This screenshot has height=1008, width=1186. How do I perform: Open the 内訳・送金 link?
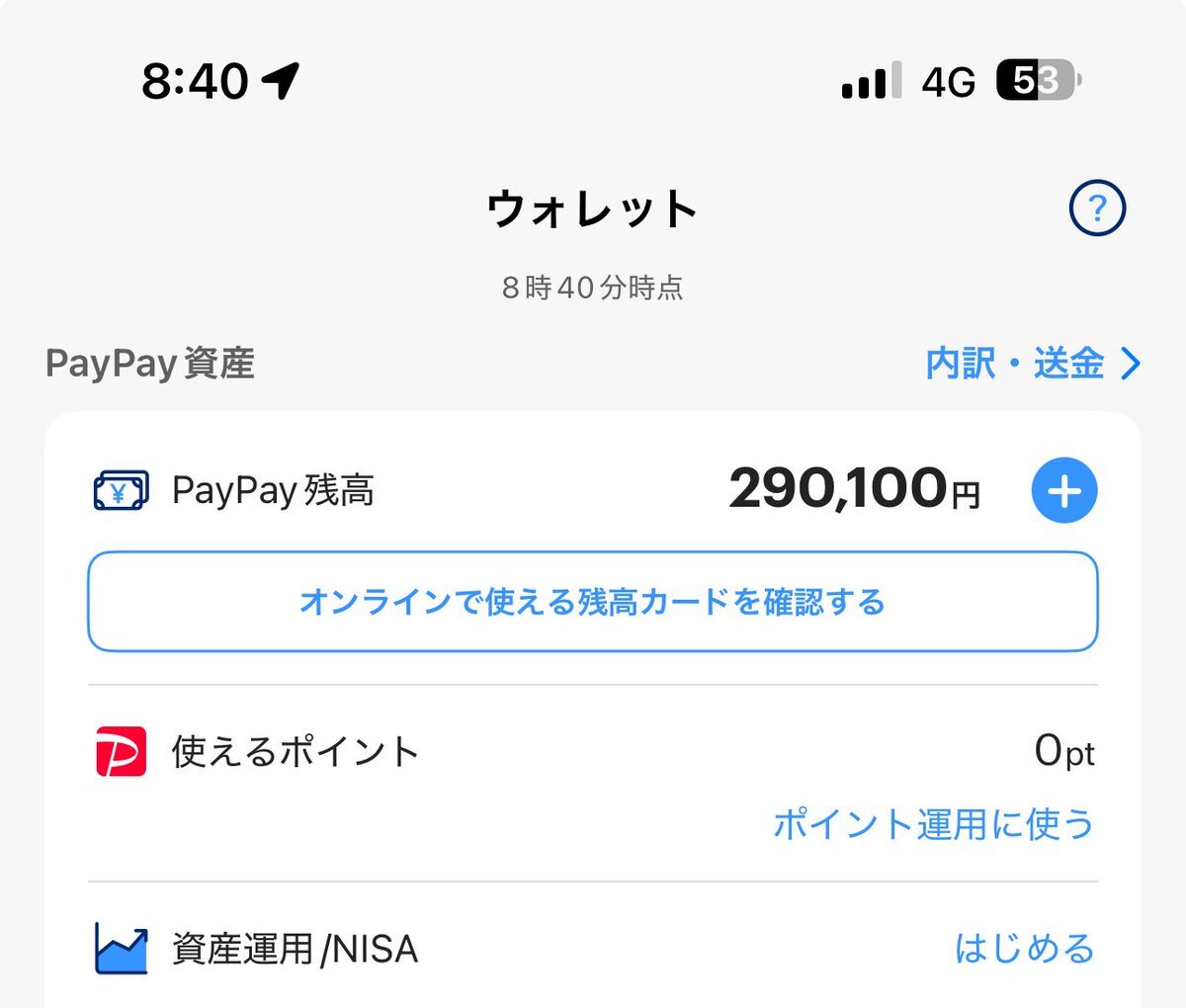pyautogui.click(x=1033, y=364)
